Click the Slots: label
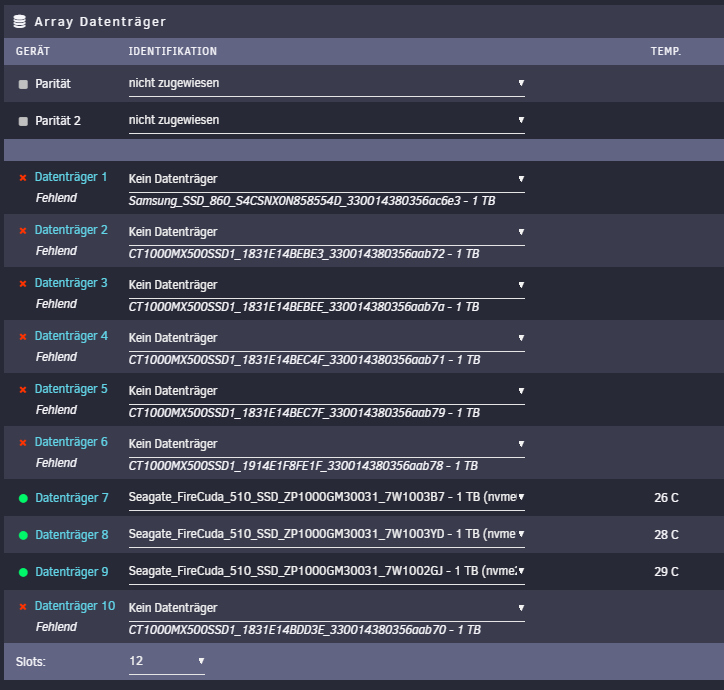The height and width of the screenshot is (690, 724). (30, 662)
